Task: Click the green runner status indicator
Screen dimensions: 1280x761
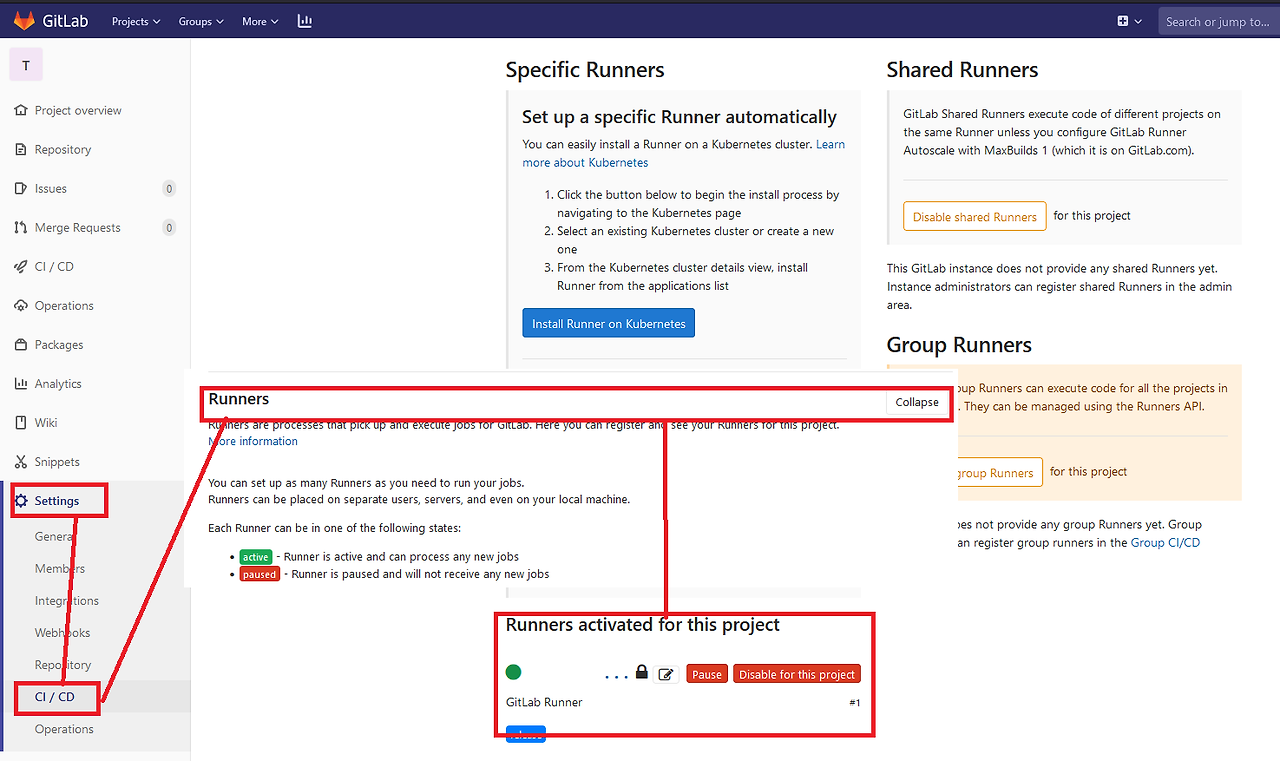Action: pyautogui.click(x=513, y=673)
